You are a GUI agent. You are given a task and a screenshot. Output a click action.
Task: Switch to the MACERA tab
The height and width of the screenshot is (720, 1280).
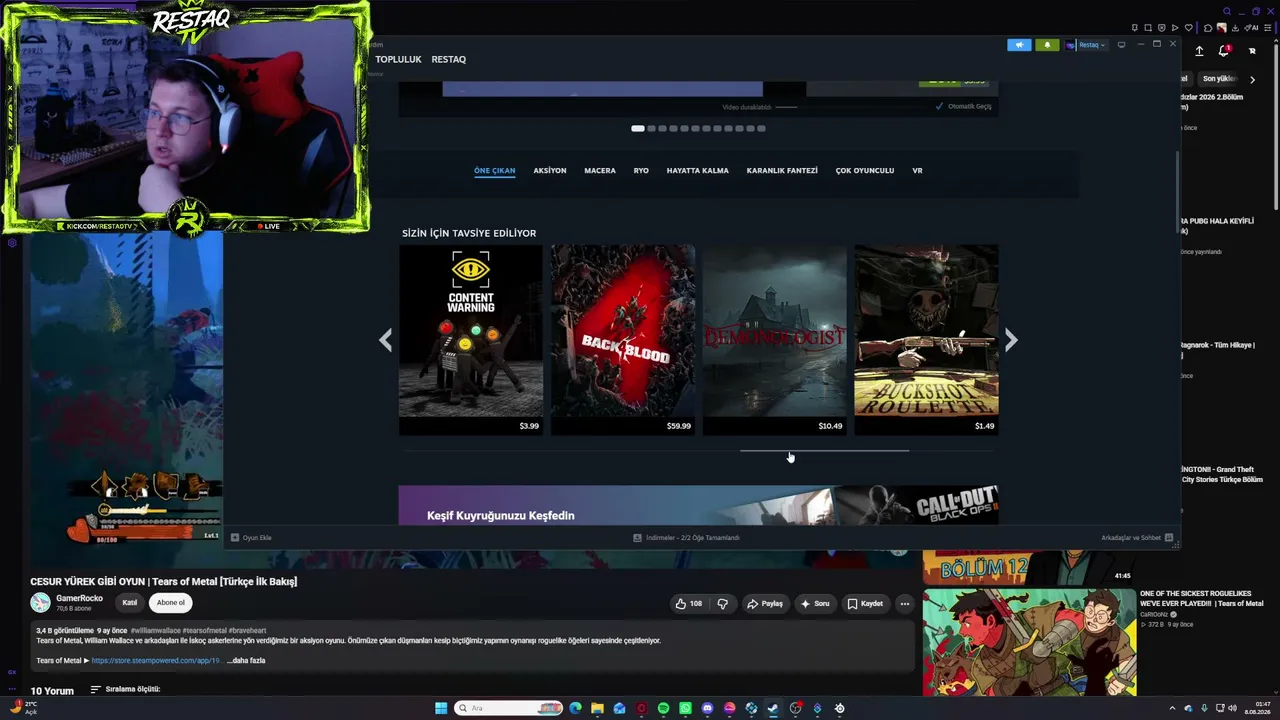point(600,171)
